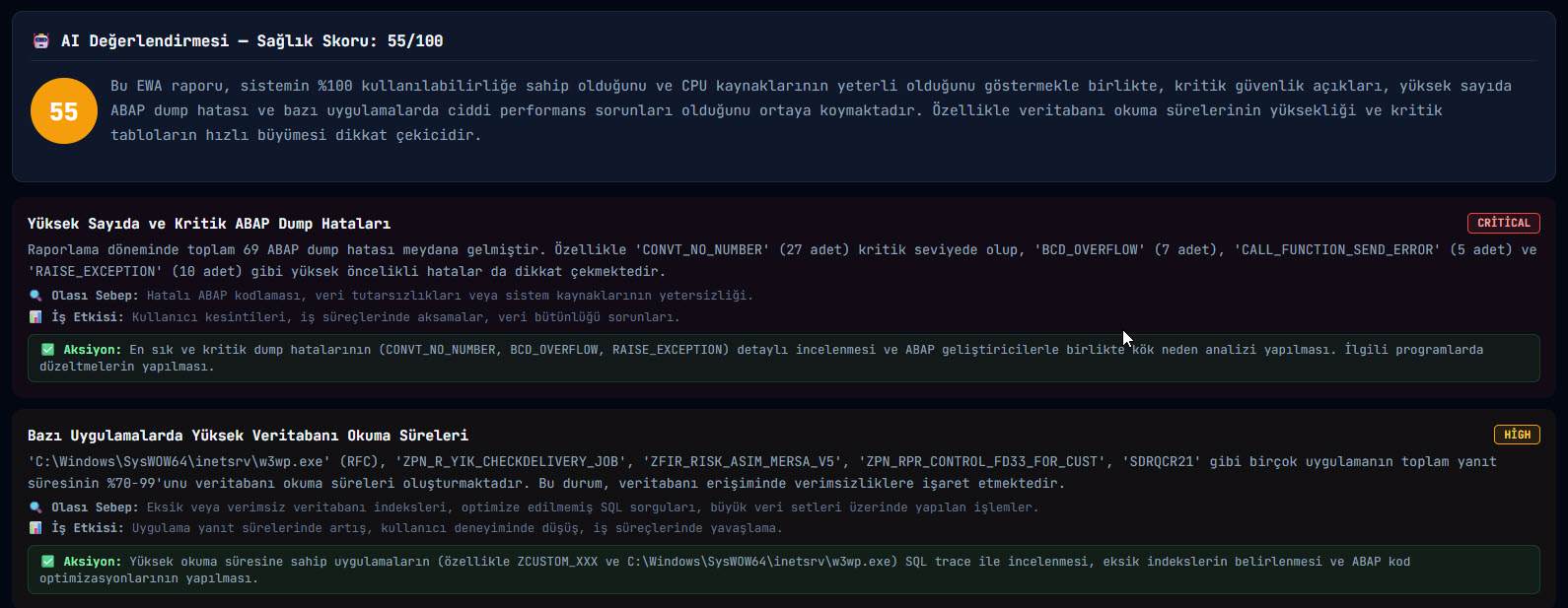This screenshot has width=1568, height=608.
Task: Click the AI Değerlendirmesi Sağlık Skoru header title
Action: tap(251, 41)
